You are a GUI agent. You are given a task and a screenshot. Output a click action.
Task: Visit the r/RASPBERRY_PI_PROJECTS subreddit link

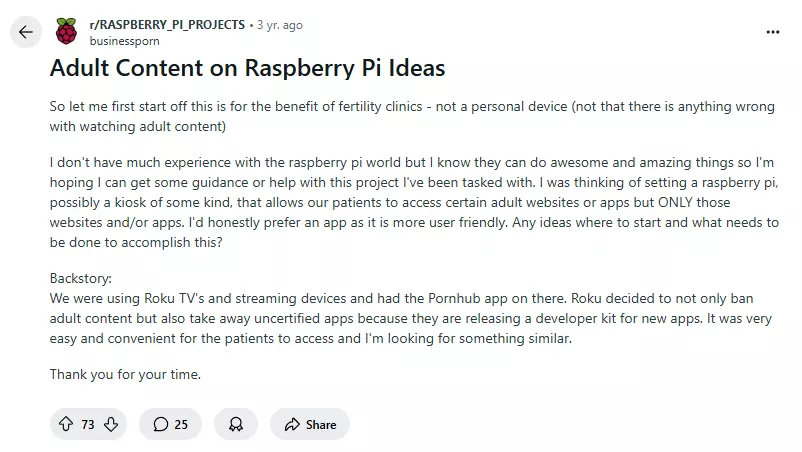click(167, 25)
